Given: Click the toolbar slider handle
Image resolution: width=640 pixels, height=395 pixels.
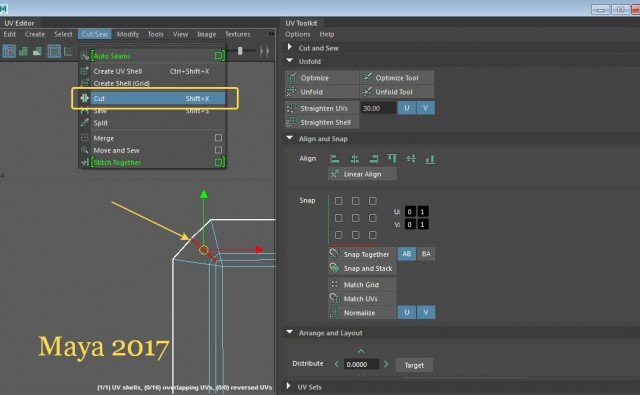Looking at the screenshot, I should 240,51.
